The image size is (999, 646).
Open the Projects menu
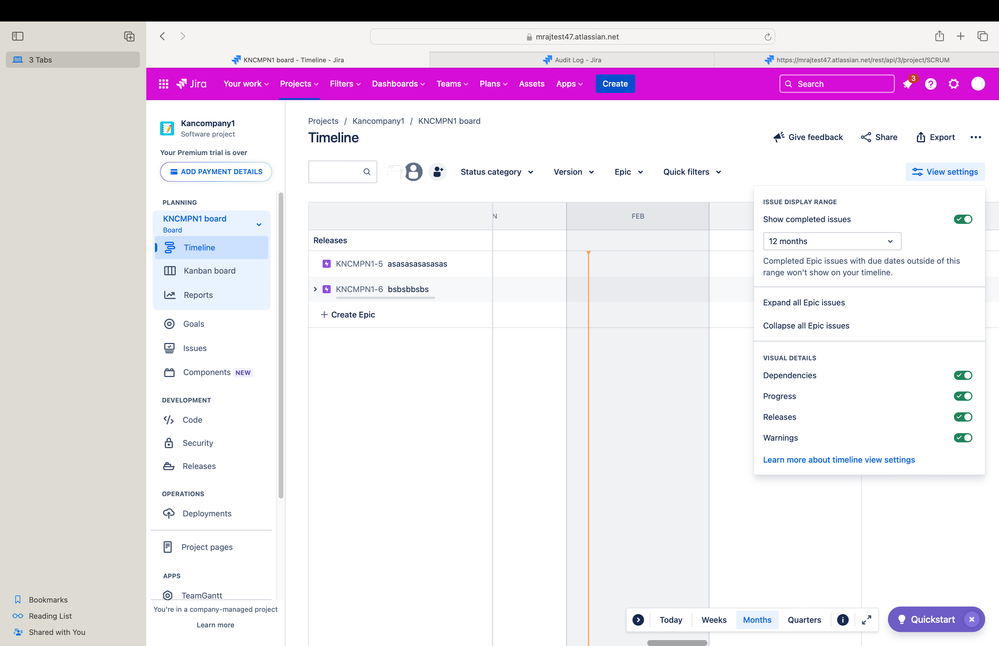tap(299, 83)
